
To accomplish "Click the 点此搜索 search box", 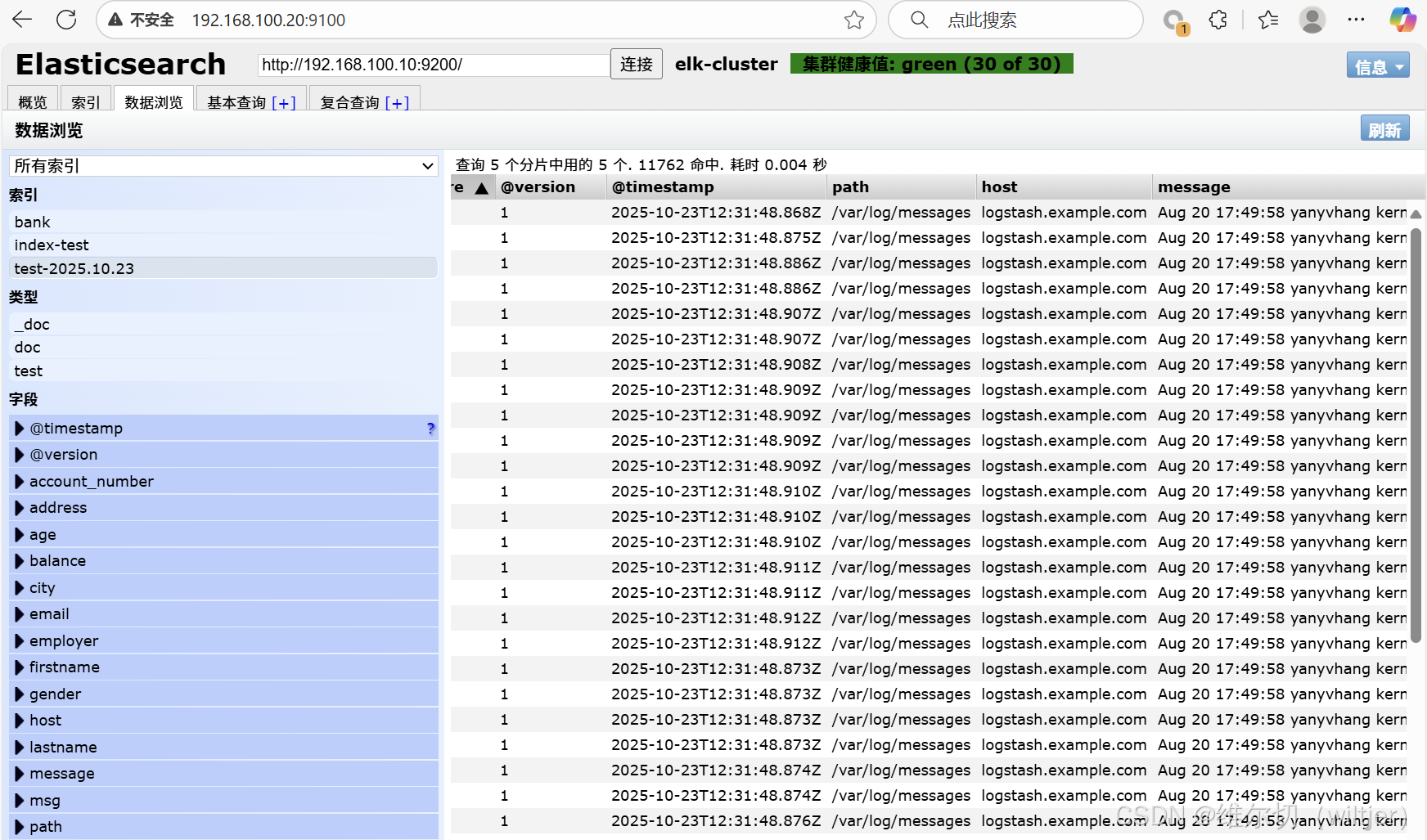I will tap(1015, 20).
